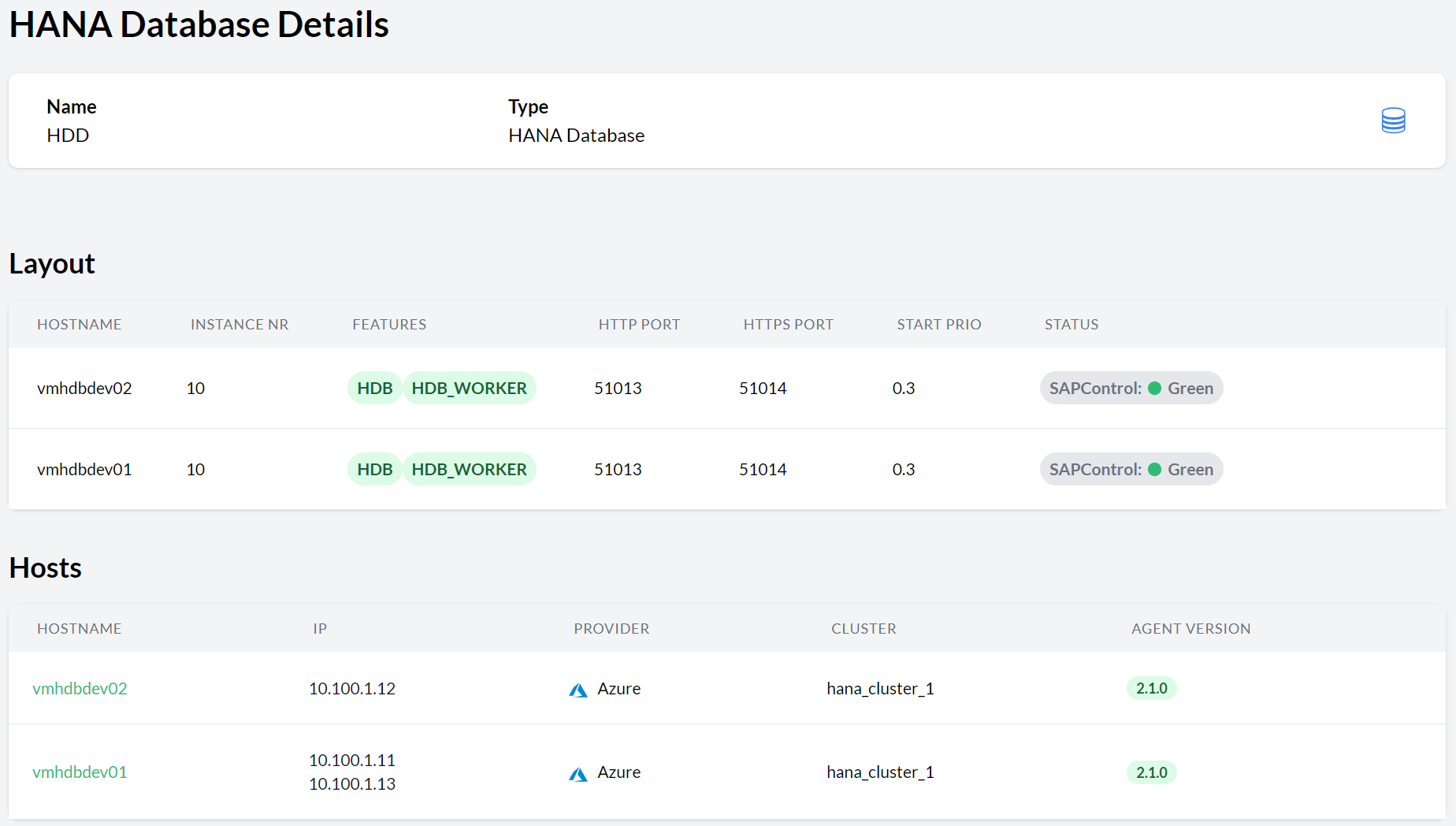Click HDB feature badge for vmhdbdev02
This screenshot has height=826, width=1456.
click(x=374, y=388)
